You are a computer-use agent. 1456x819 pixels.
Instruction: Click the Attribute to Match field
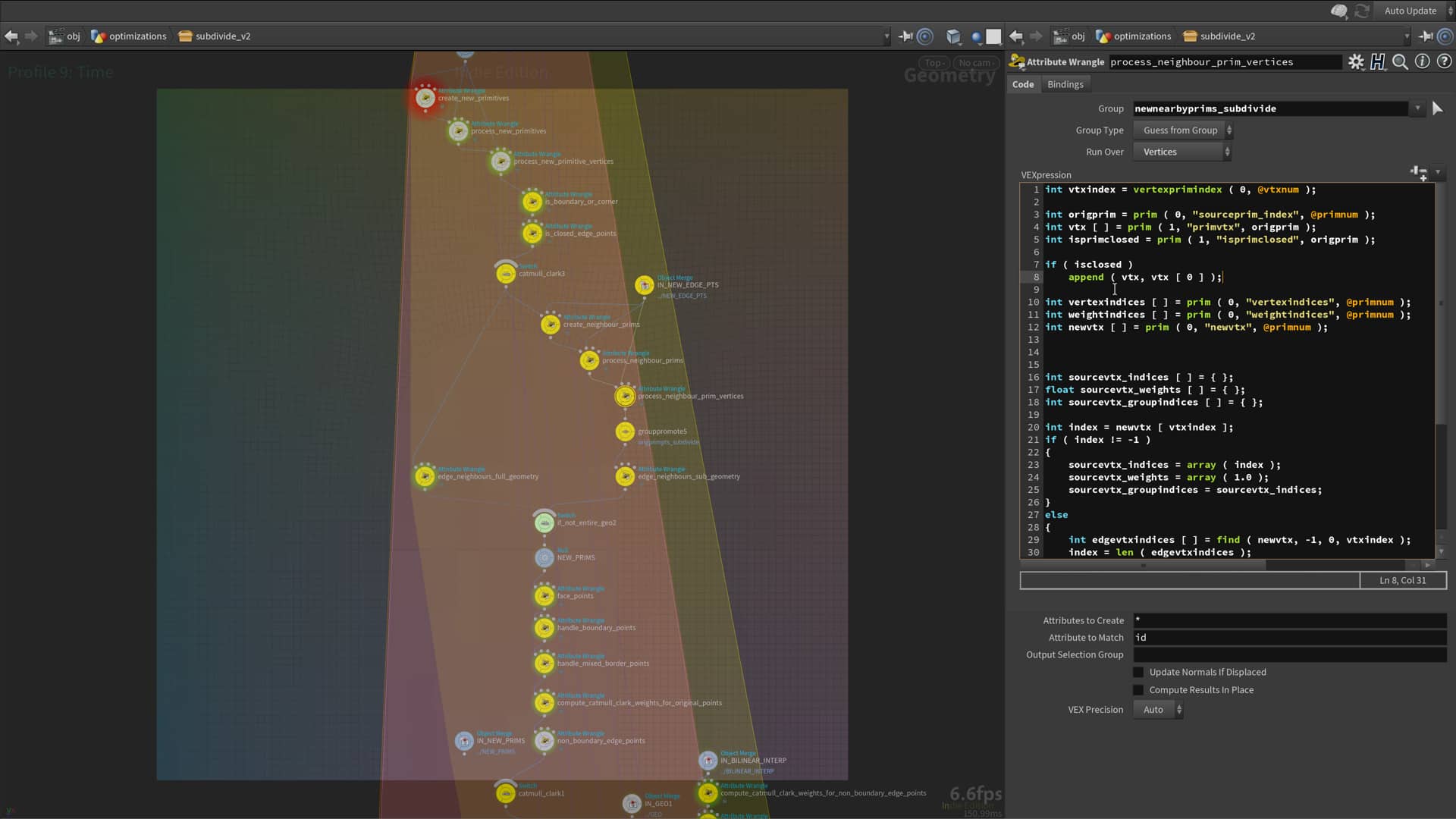(1289, 638)
